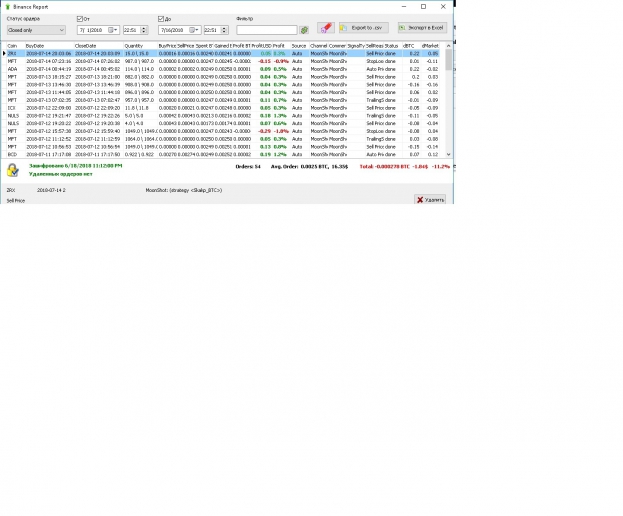Open the 'Closed only' order status dropdown
Image resolution: width=623 pixels, height=516 pixels.
(36, 30)
